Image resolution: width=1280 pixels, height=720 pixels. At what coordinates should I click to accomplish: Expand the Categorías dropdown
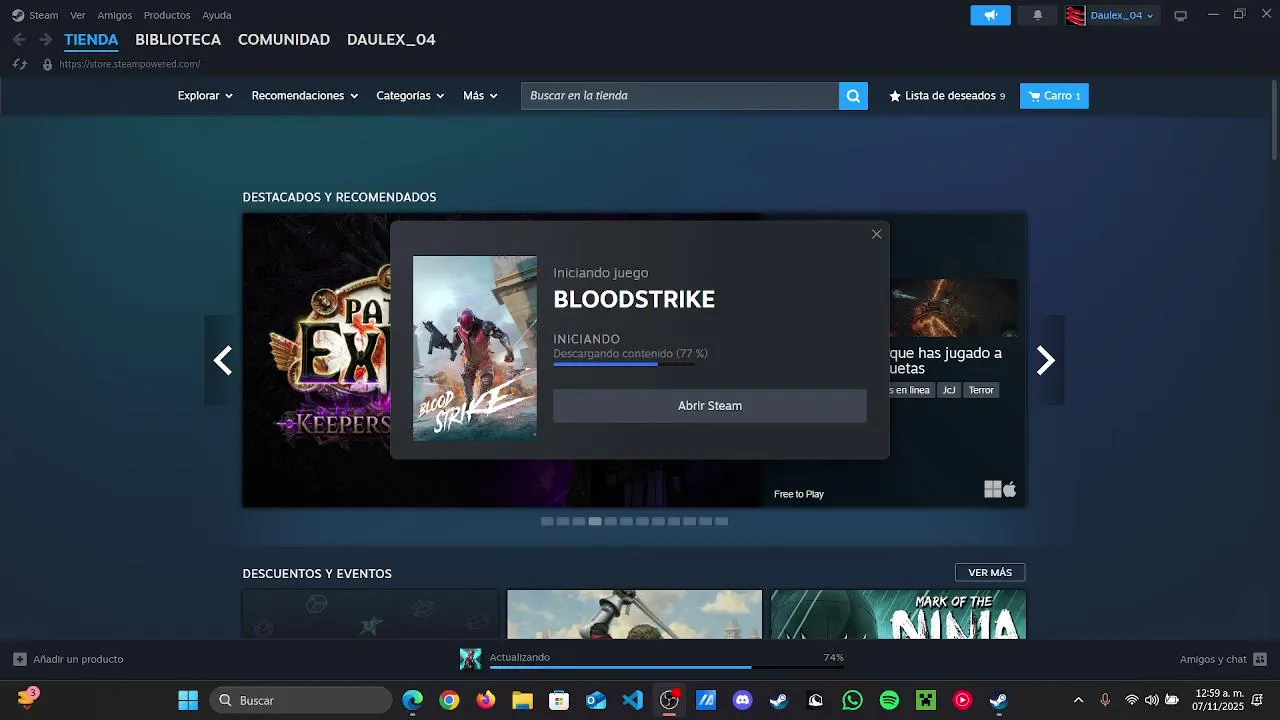[410, 96]
